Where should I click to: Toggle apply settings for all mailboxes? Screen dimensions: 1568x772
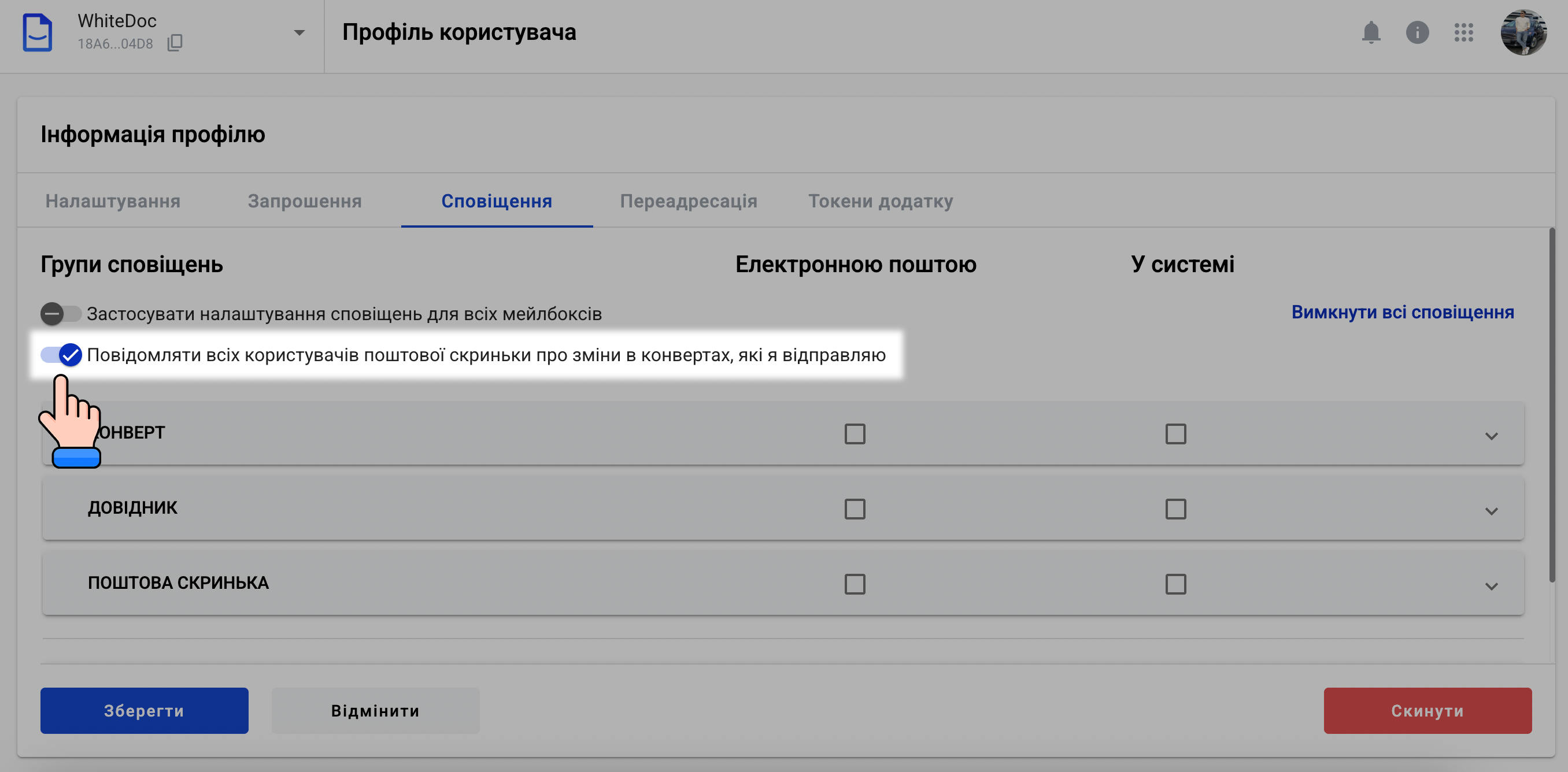(60, 314)
